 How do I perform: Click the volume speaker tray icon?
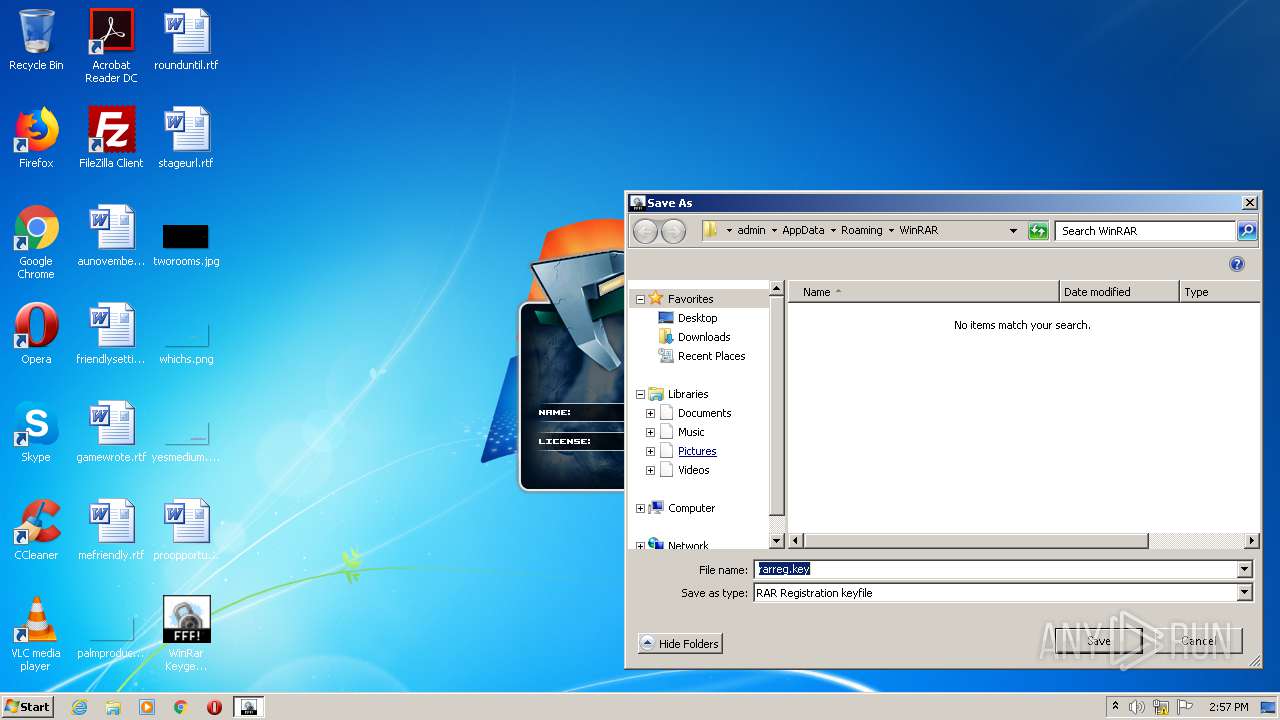click(1137, 707)
